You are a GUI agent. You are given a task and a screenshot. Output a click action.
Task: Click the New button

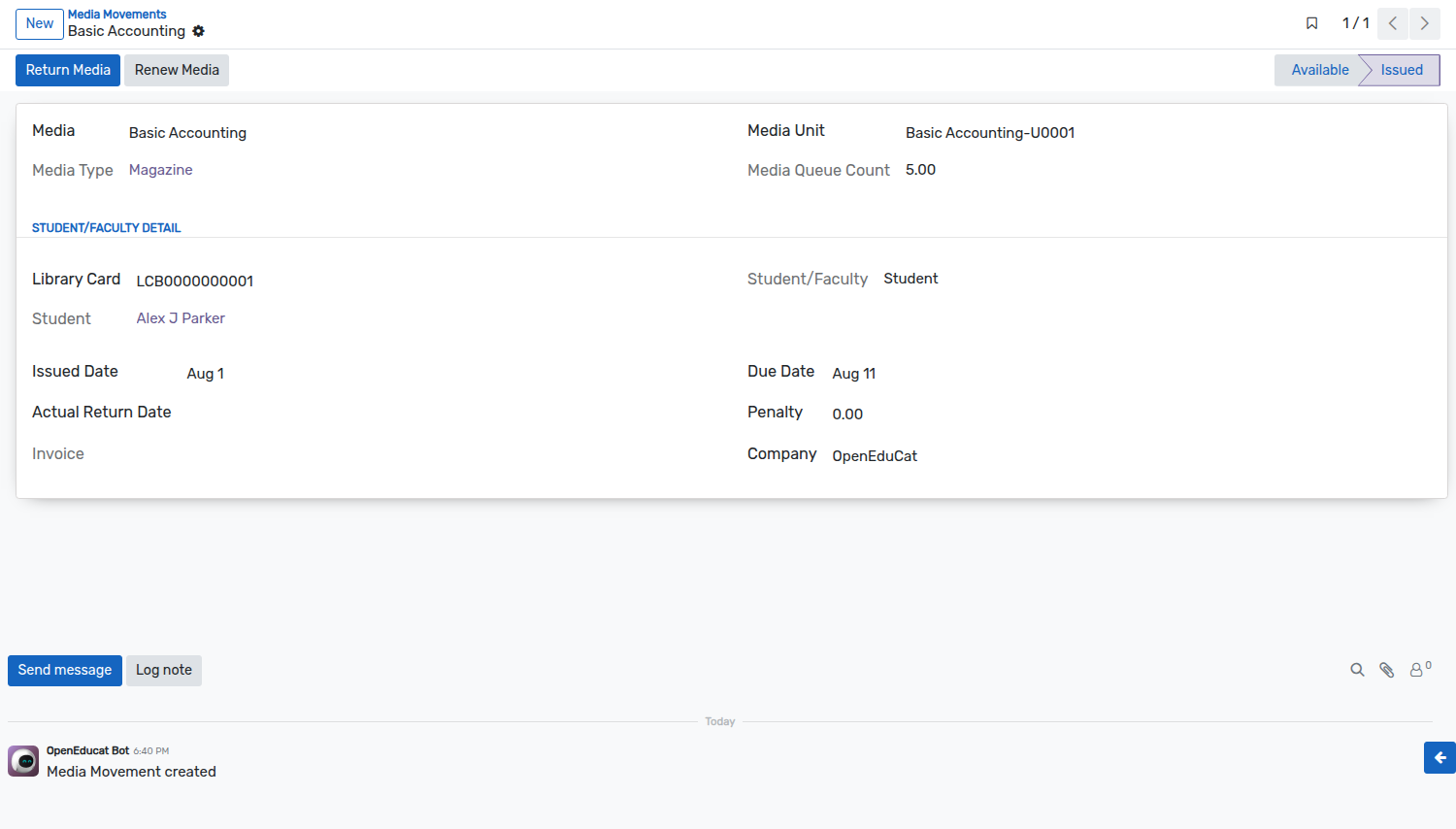[x=40, y=23]
